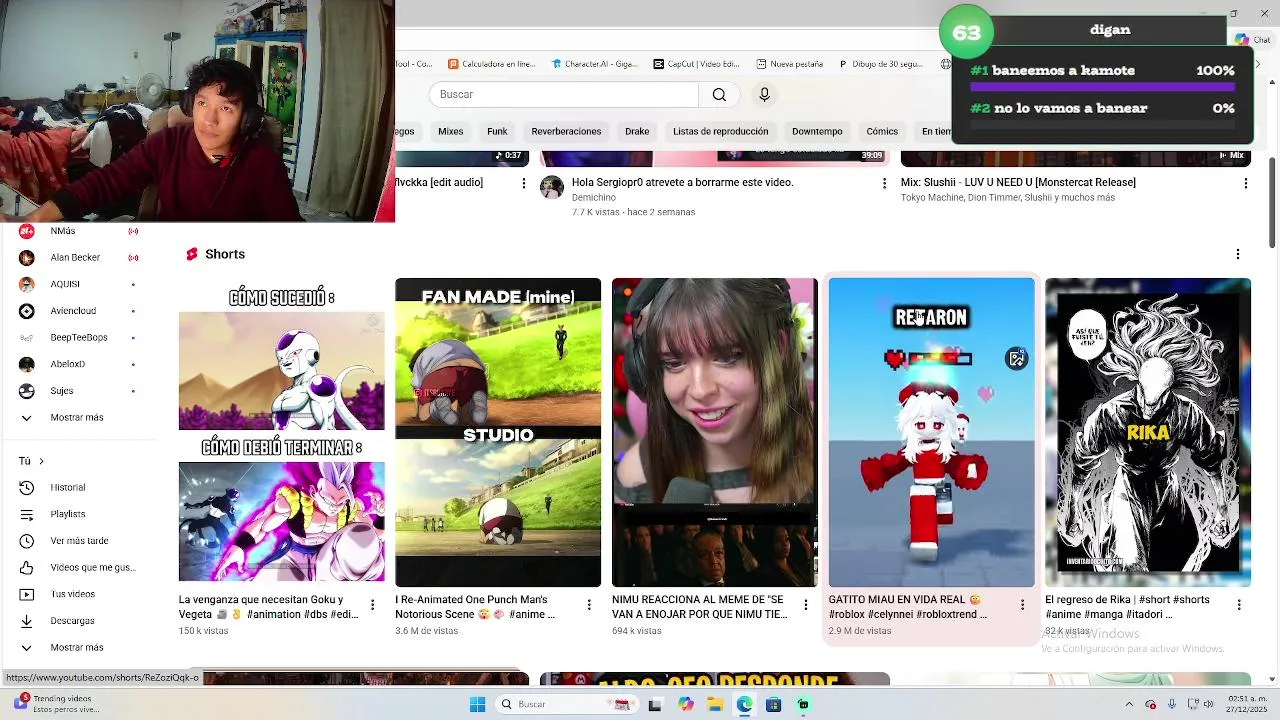
Task: Select the Mixes filter chip
Action: click(x=450, y=131)
